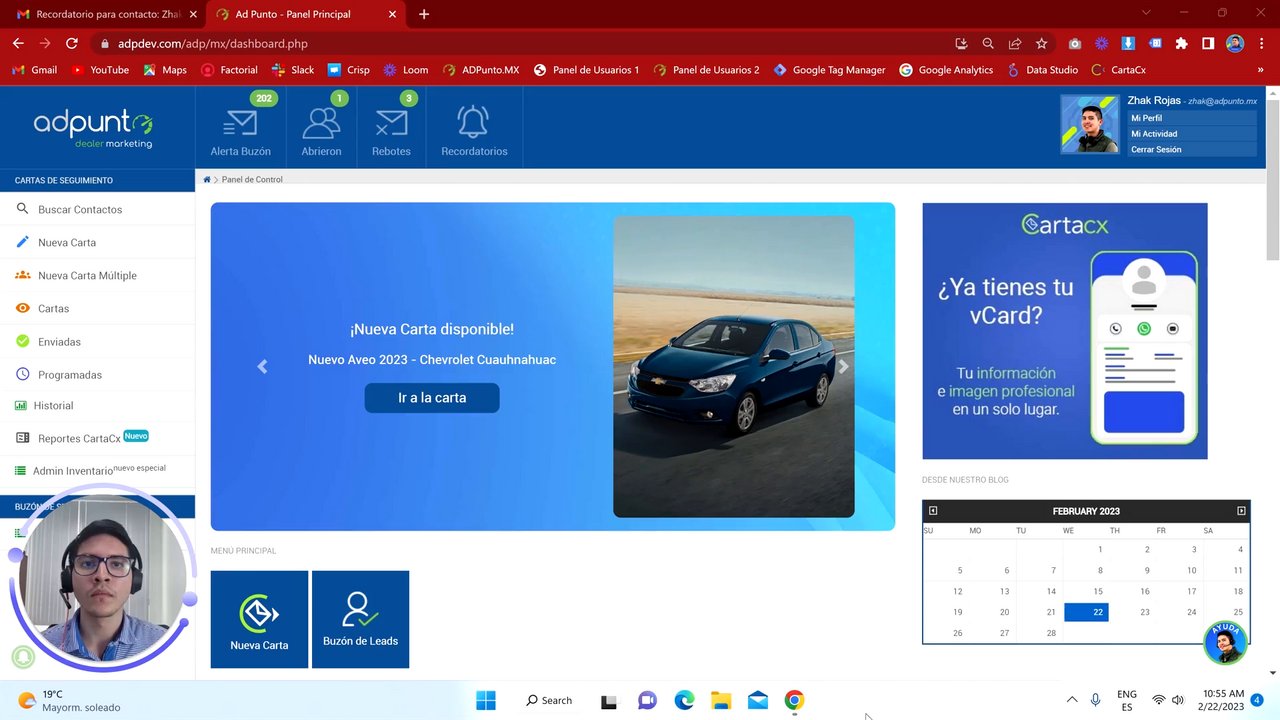Click the Enviadas green check icon
1280x720 pixels.
tap(22, 341)
